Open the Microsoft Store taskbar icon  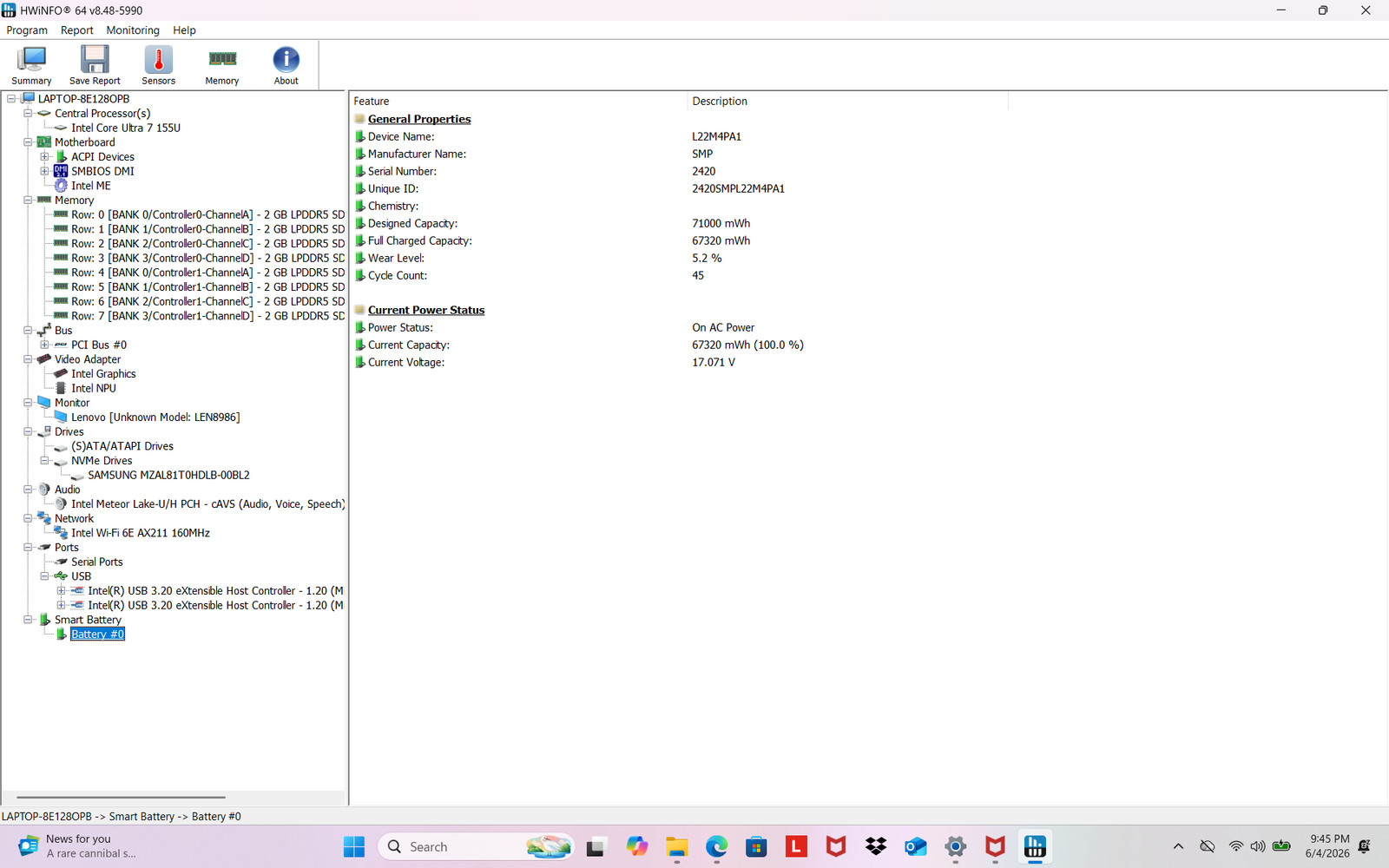[x=756, y=847]
